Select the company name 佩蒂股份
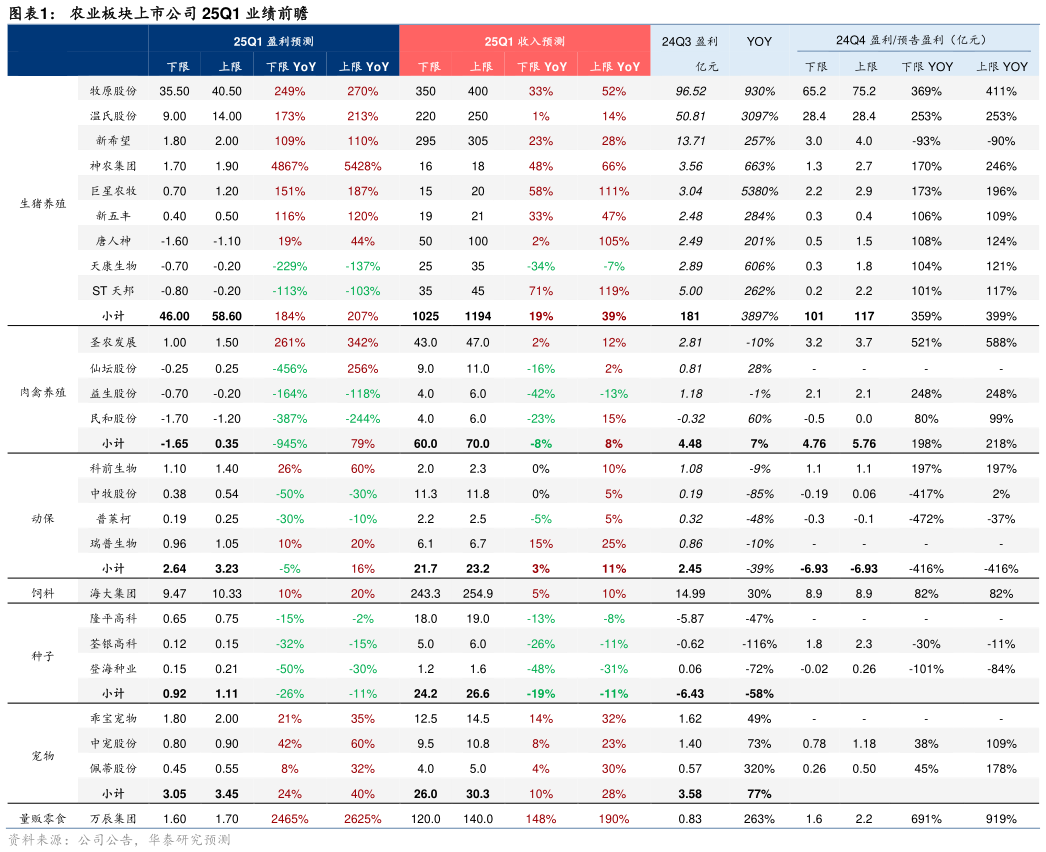Viewport: 1046px width, 852px height. tap(113, 769)
